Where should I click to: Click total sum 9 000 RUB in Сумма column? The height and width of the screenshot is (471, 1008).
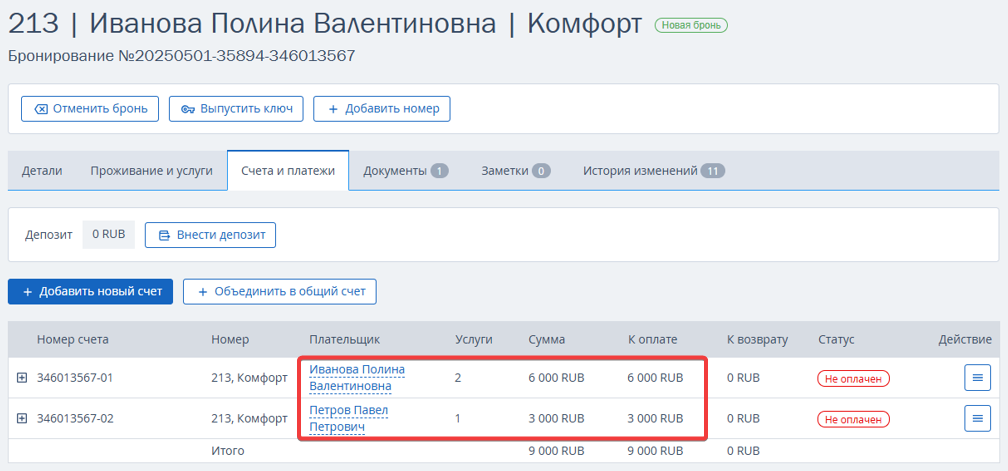(556, 450)
